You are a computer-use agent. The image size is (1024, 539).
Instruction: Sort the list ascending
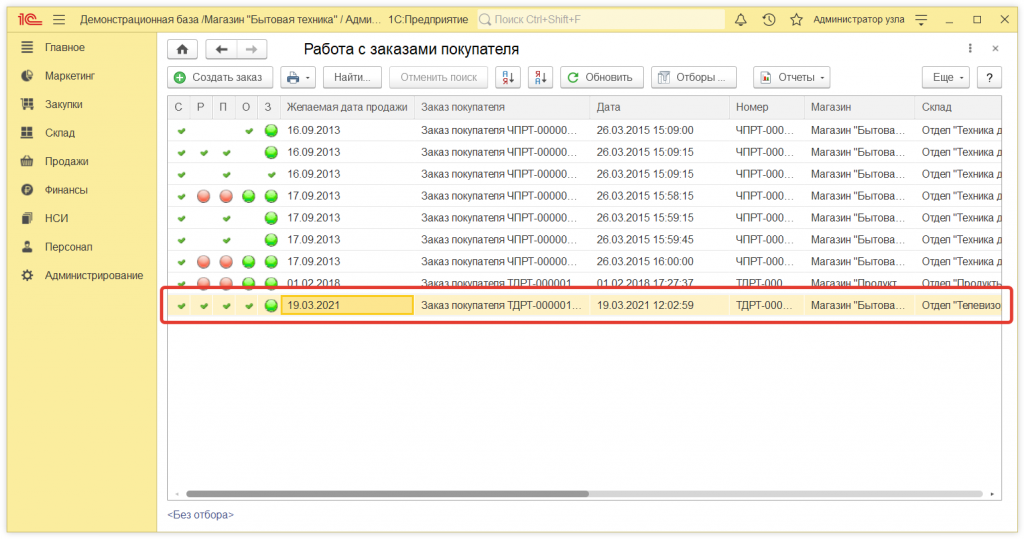coord(508,77)
